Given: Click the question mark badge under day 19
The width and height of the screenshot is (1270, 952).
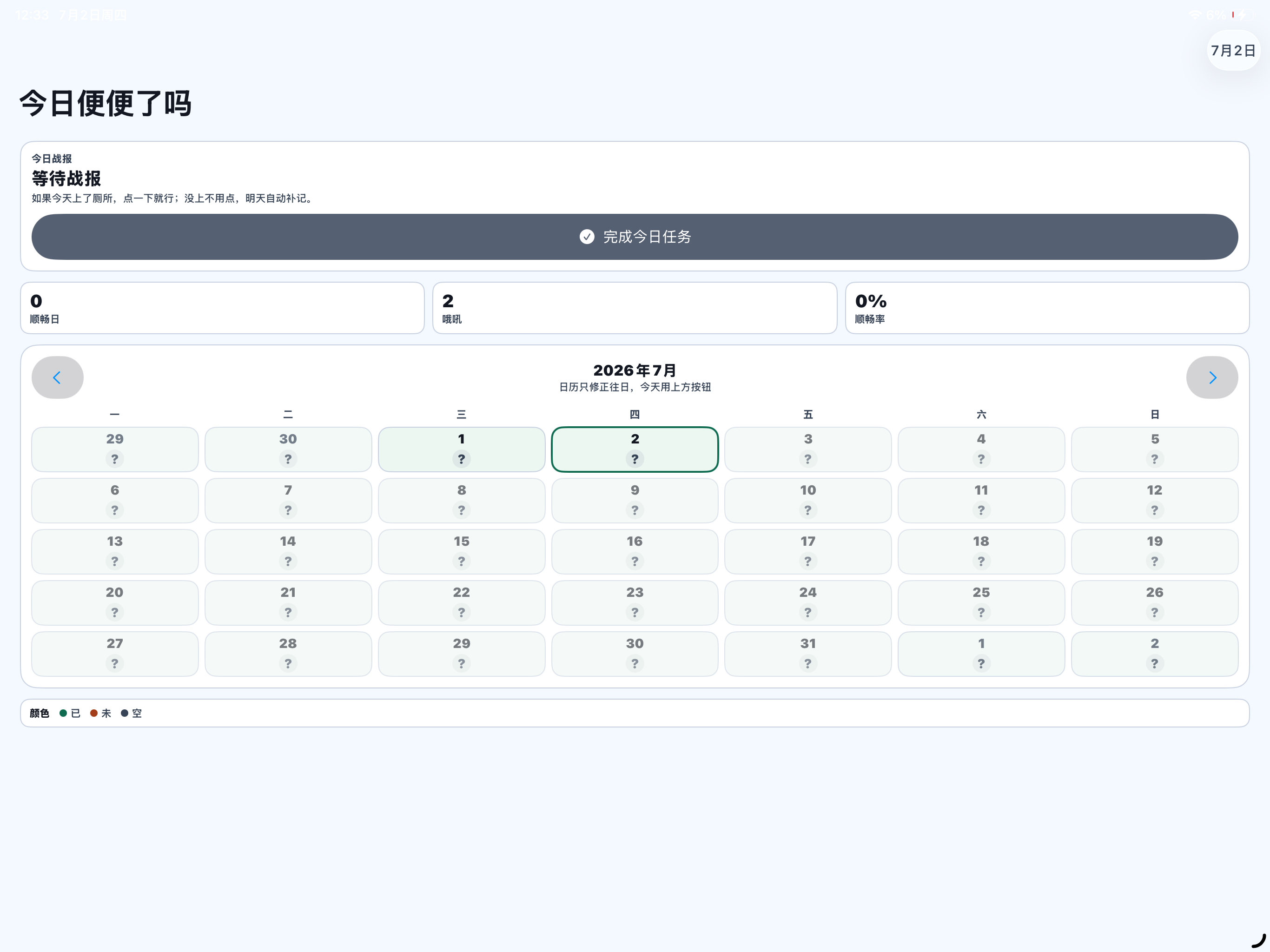Looking at the screenshot, I should coord(1155,561).
